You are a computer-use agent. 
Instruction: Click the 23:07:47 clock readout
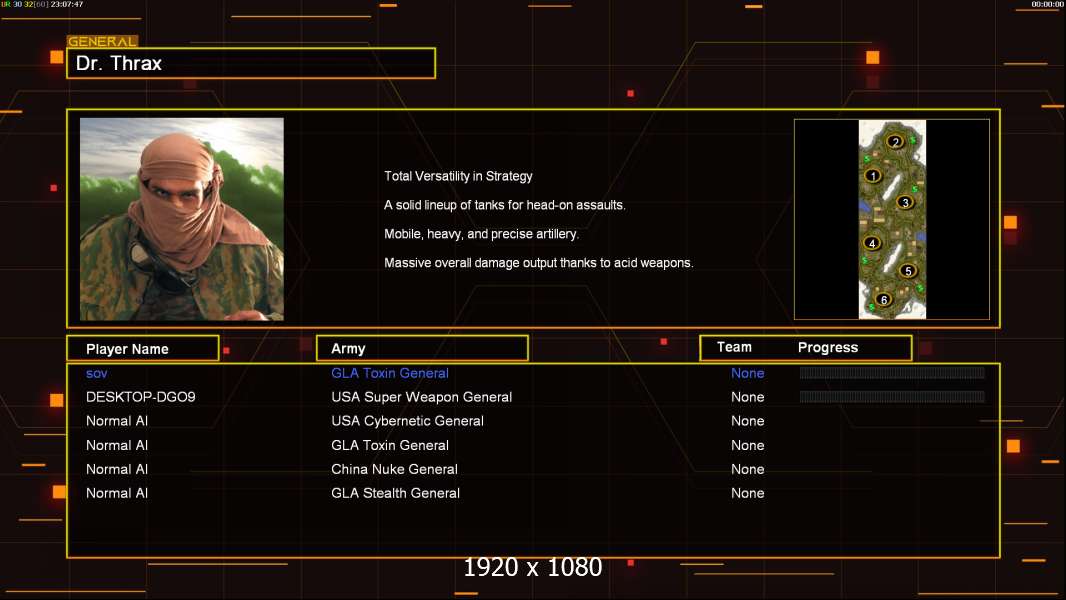click(x=67, y=4)
